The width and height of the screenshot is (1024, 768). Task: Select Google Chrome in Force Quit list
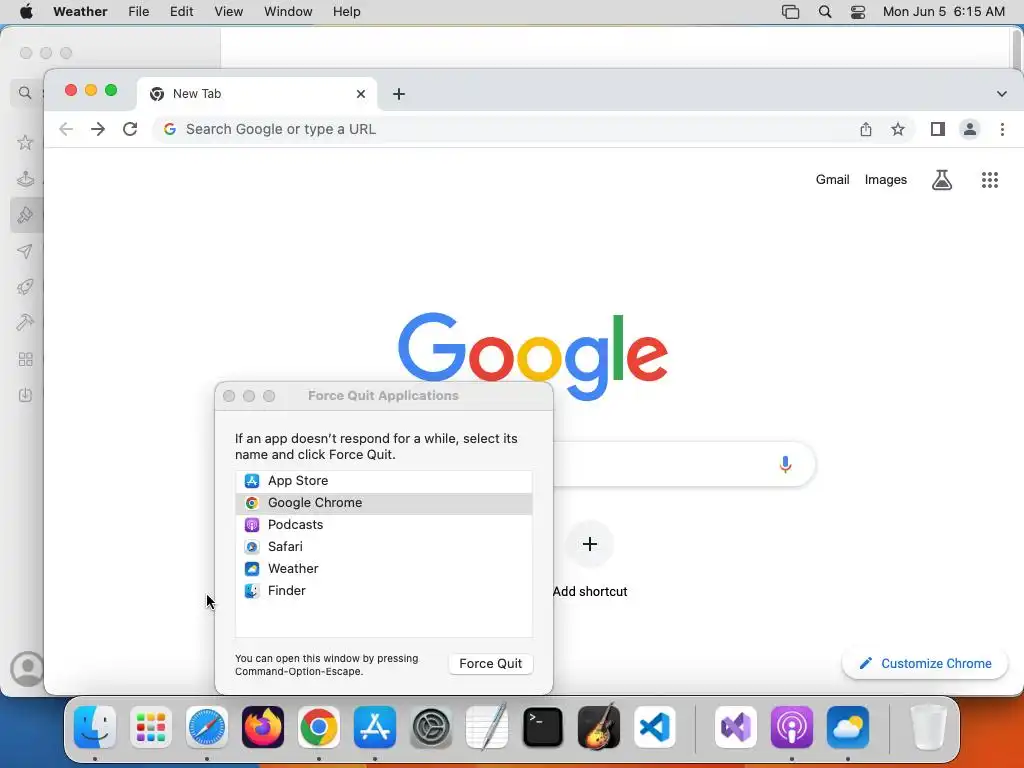point(383,503)
